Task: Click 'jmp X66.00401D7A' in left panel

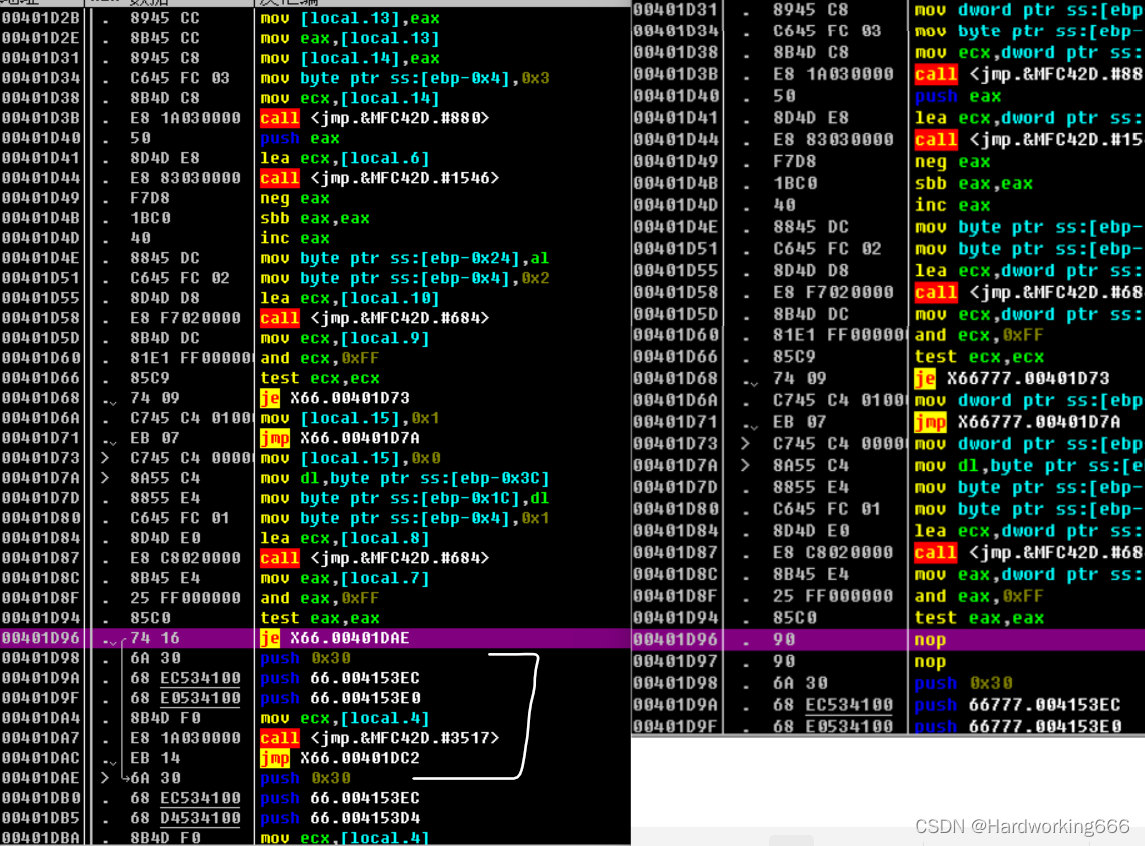Action: click(340, 438)
